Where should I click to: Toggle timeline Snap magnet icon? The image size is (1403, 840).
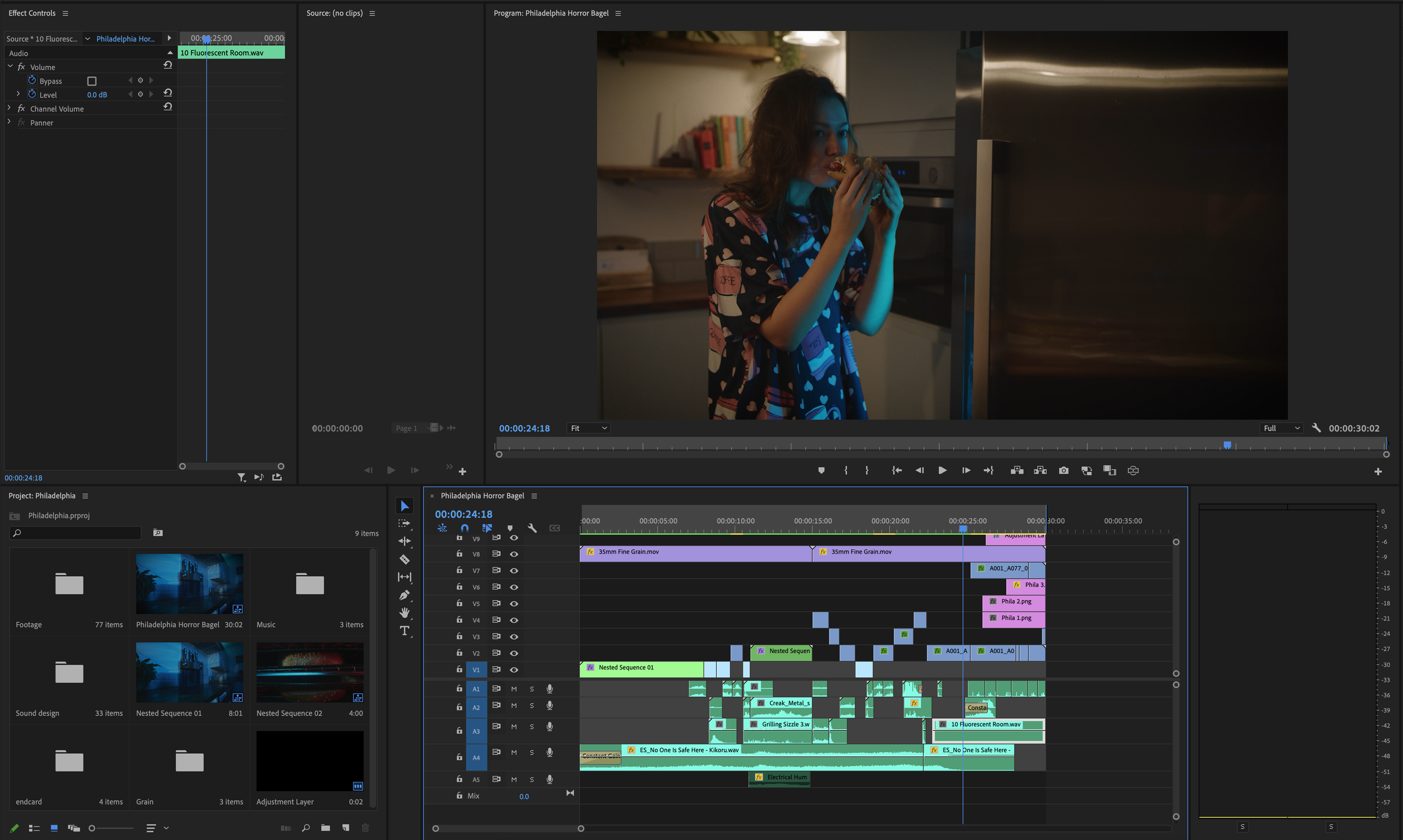[x=465, y=527]
